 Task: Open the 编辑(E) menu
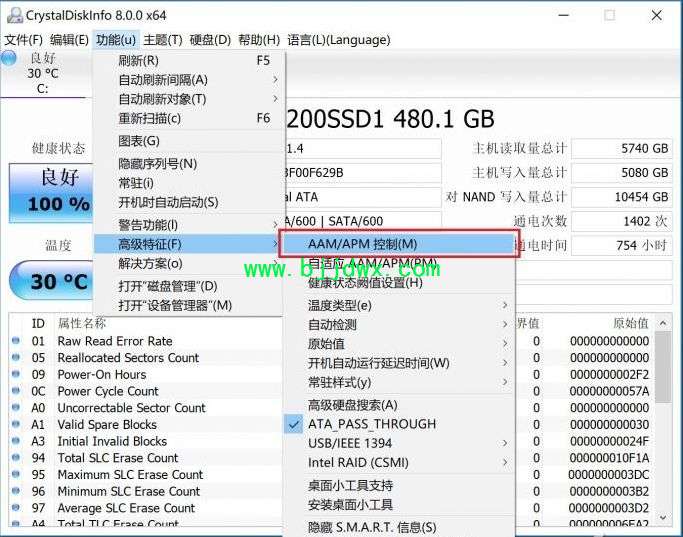click(69, 40)
